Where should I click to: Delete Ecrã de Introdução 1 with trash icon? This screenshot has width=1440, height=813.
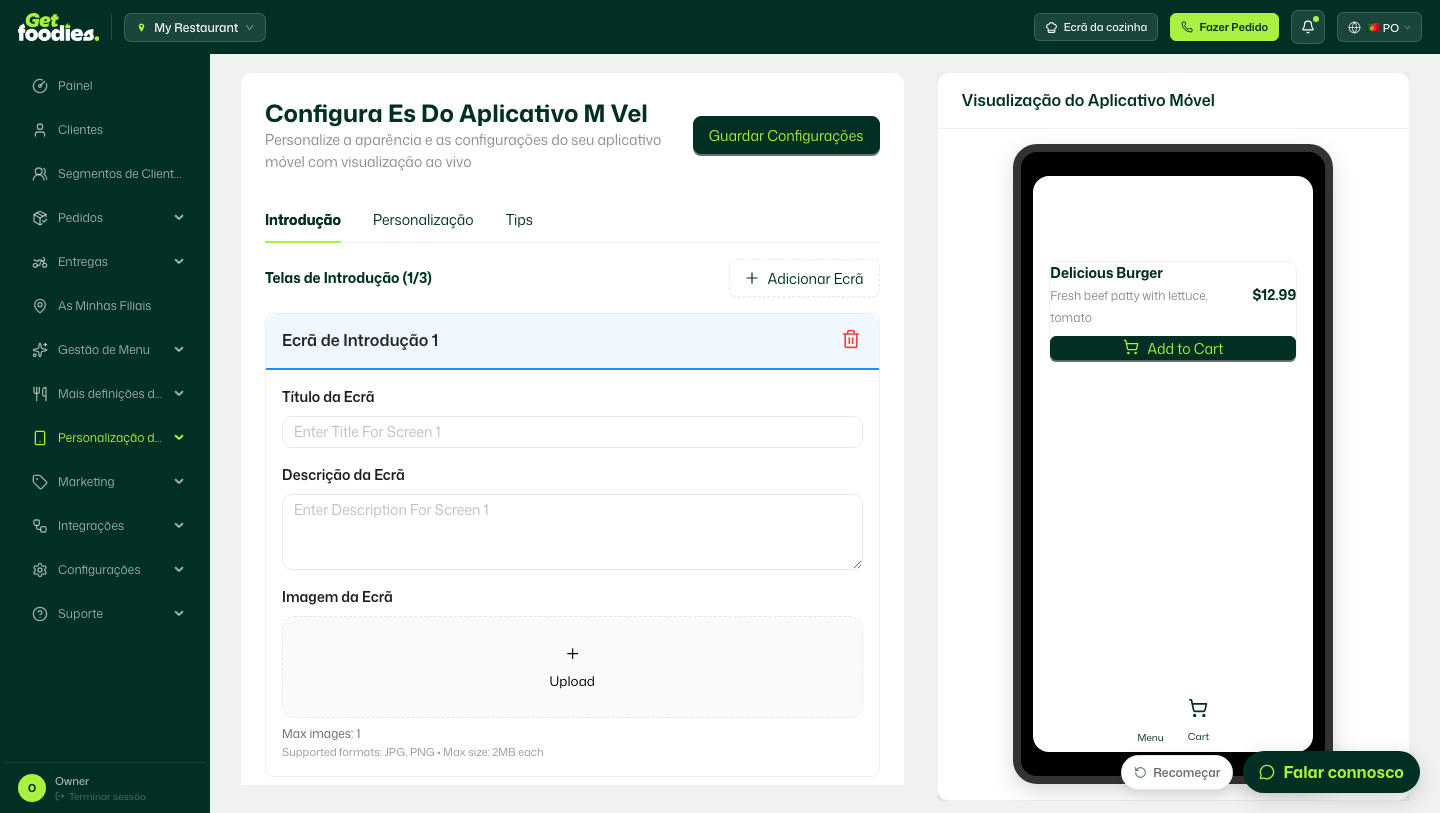851,339
